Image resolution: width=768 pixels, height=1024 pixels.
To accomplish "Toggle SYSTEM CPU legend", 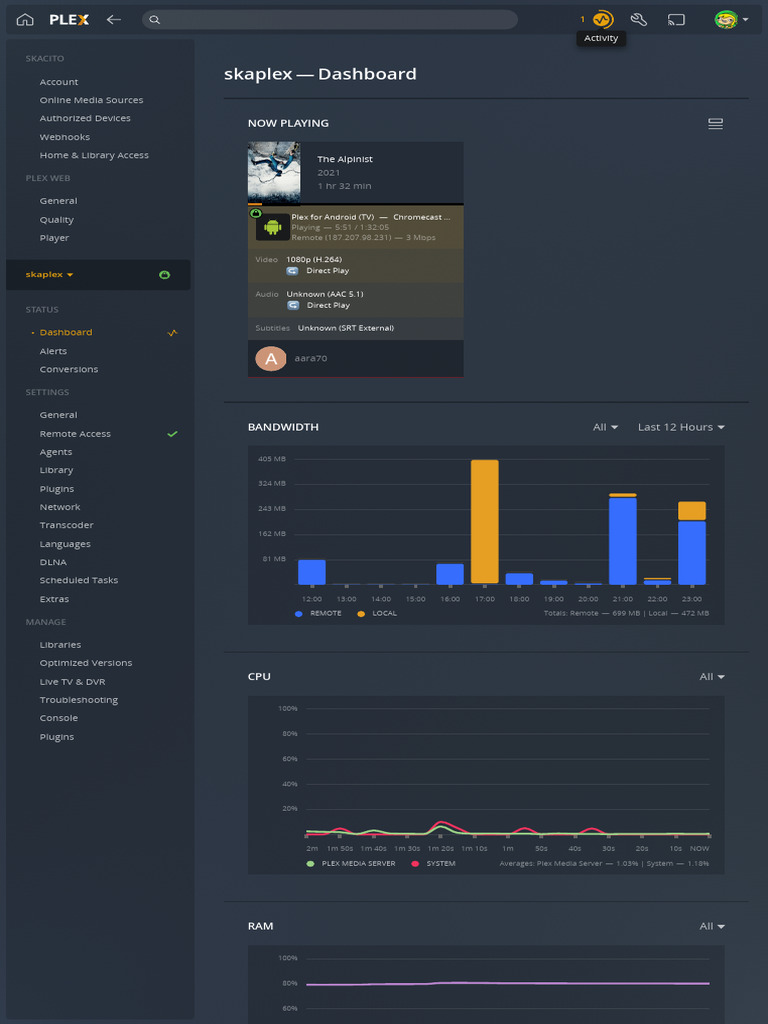I will coord(433,863).
